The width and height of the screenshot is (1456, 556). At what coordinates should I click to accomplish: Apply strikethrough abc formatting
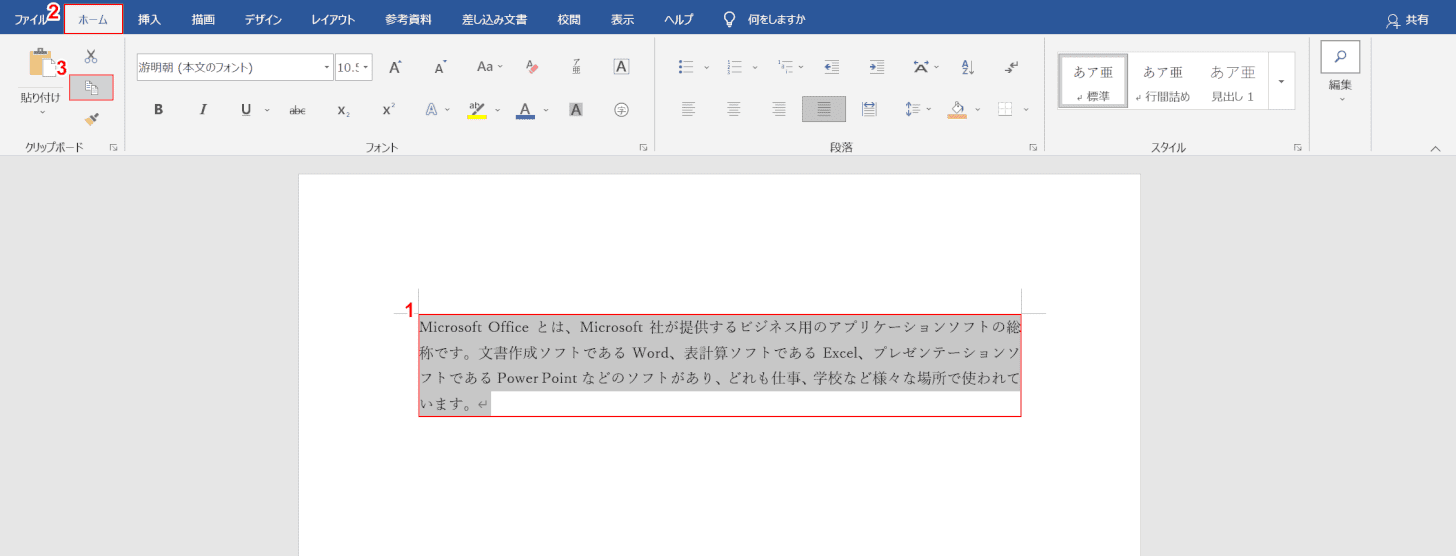tap(297, 110)
